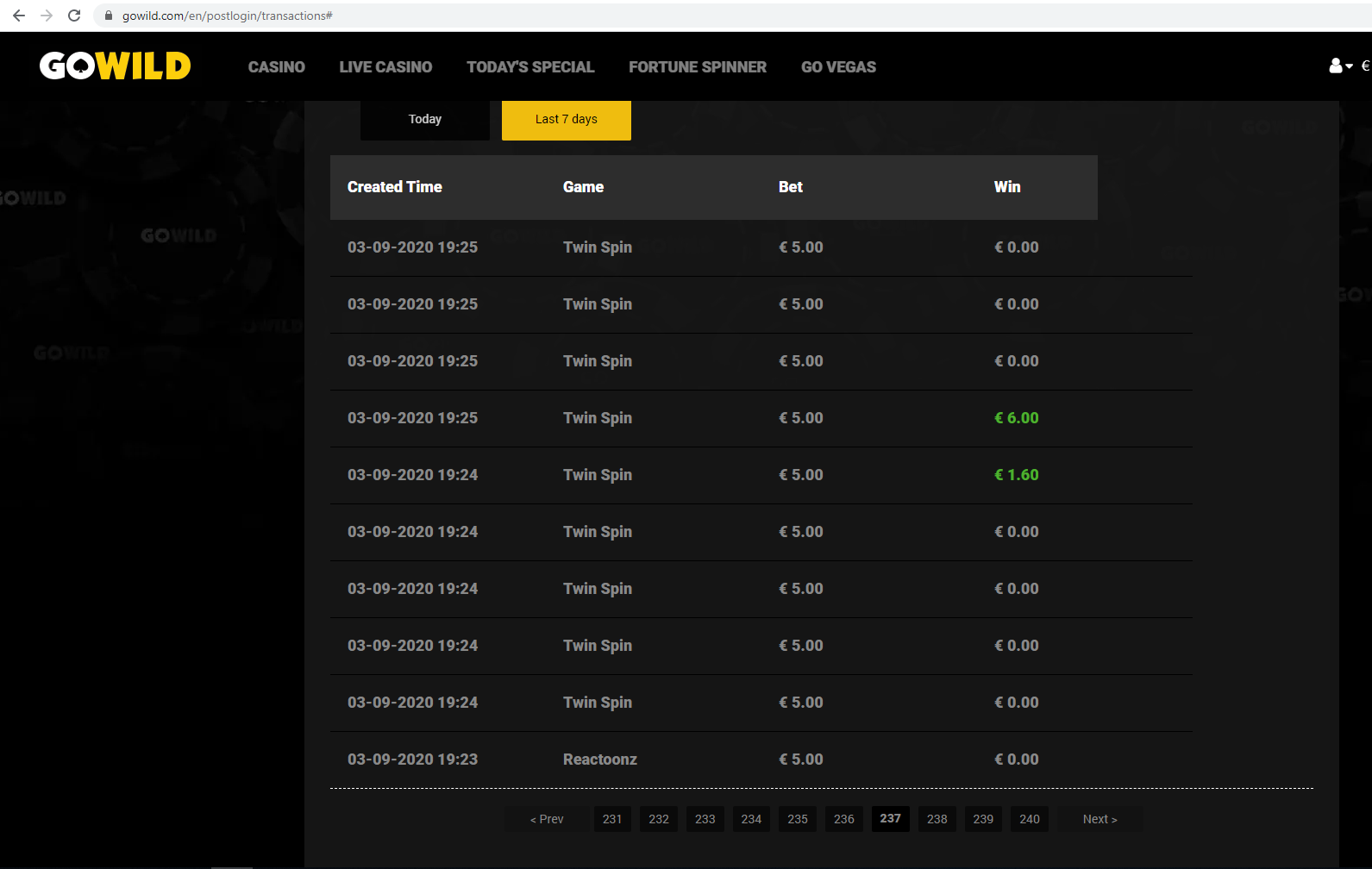This screenshot has height=869, width=1372.
Task: Jump to page 231
Action: [x=612, y=819]
